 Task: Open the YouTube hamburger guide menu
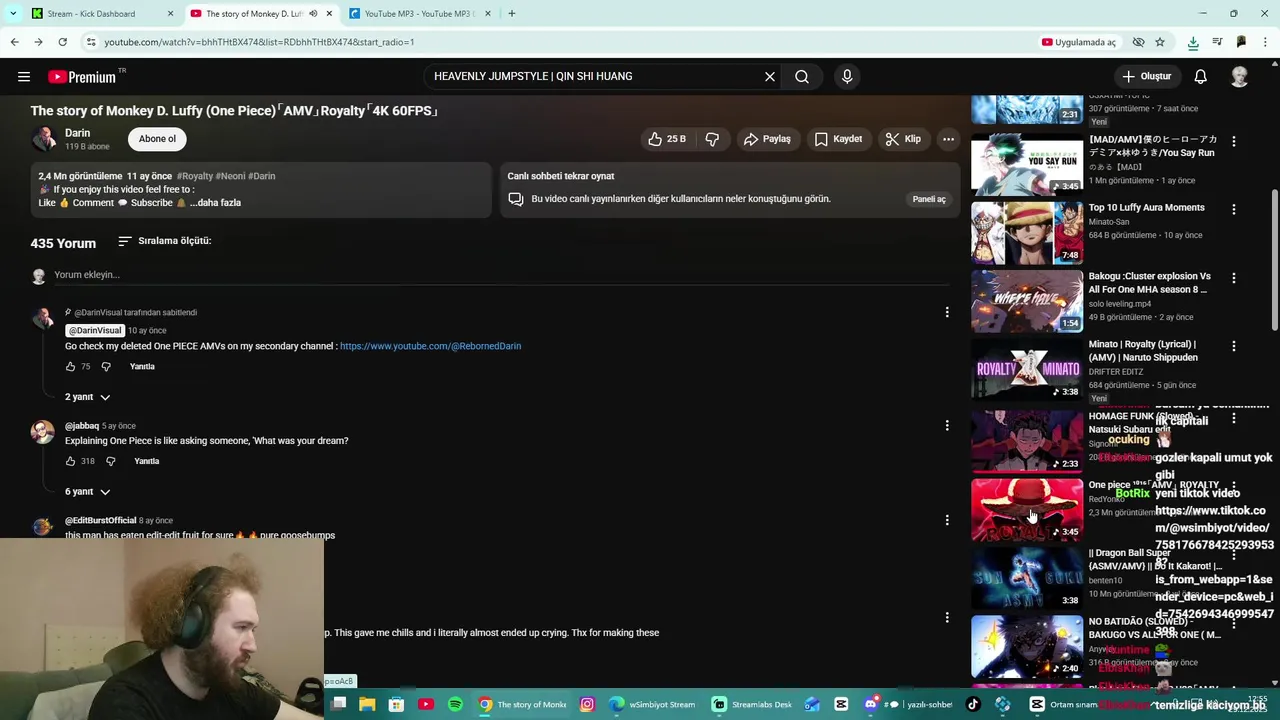tap(24, 77)
